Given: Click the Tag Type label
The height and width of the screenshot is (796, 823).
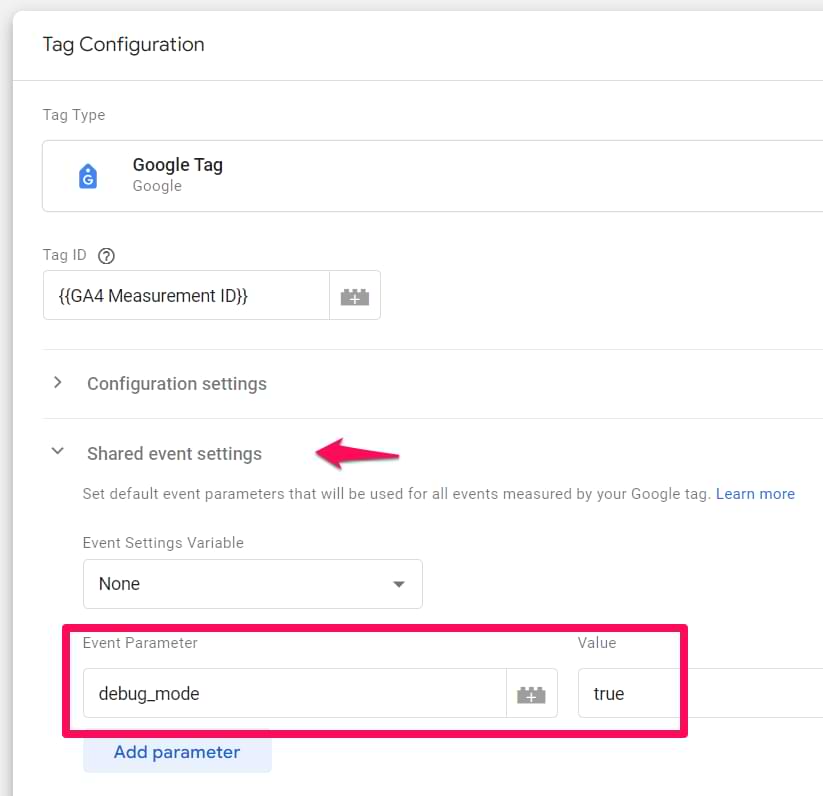Looking at the screenshot, I should point(73,115).
